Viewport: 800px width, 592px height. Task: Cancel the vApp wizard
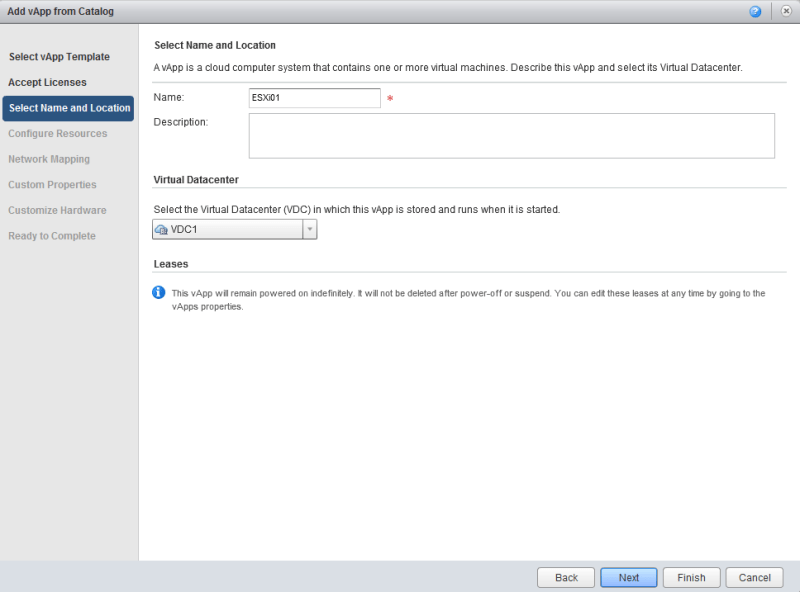coord(754,577)
